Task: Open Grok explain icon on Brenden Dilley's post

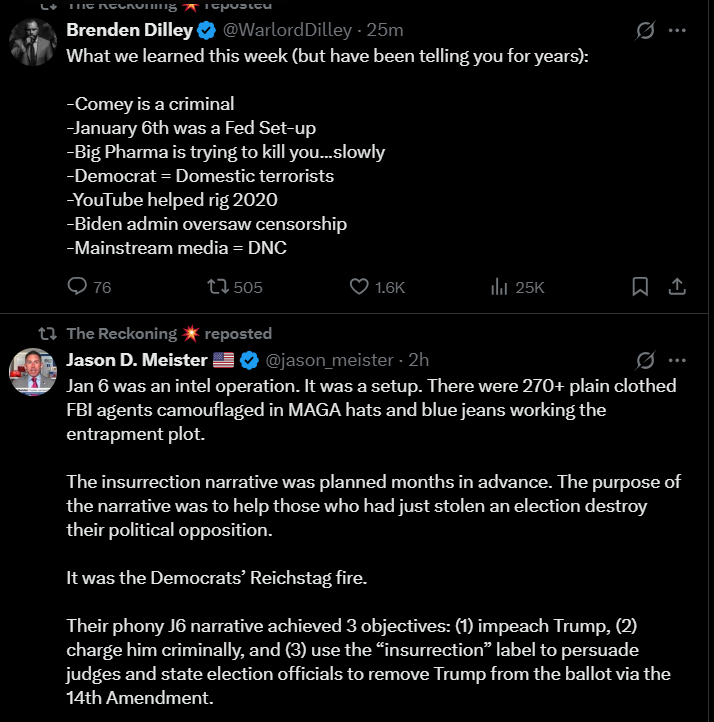Action: [645, 30]
